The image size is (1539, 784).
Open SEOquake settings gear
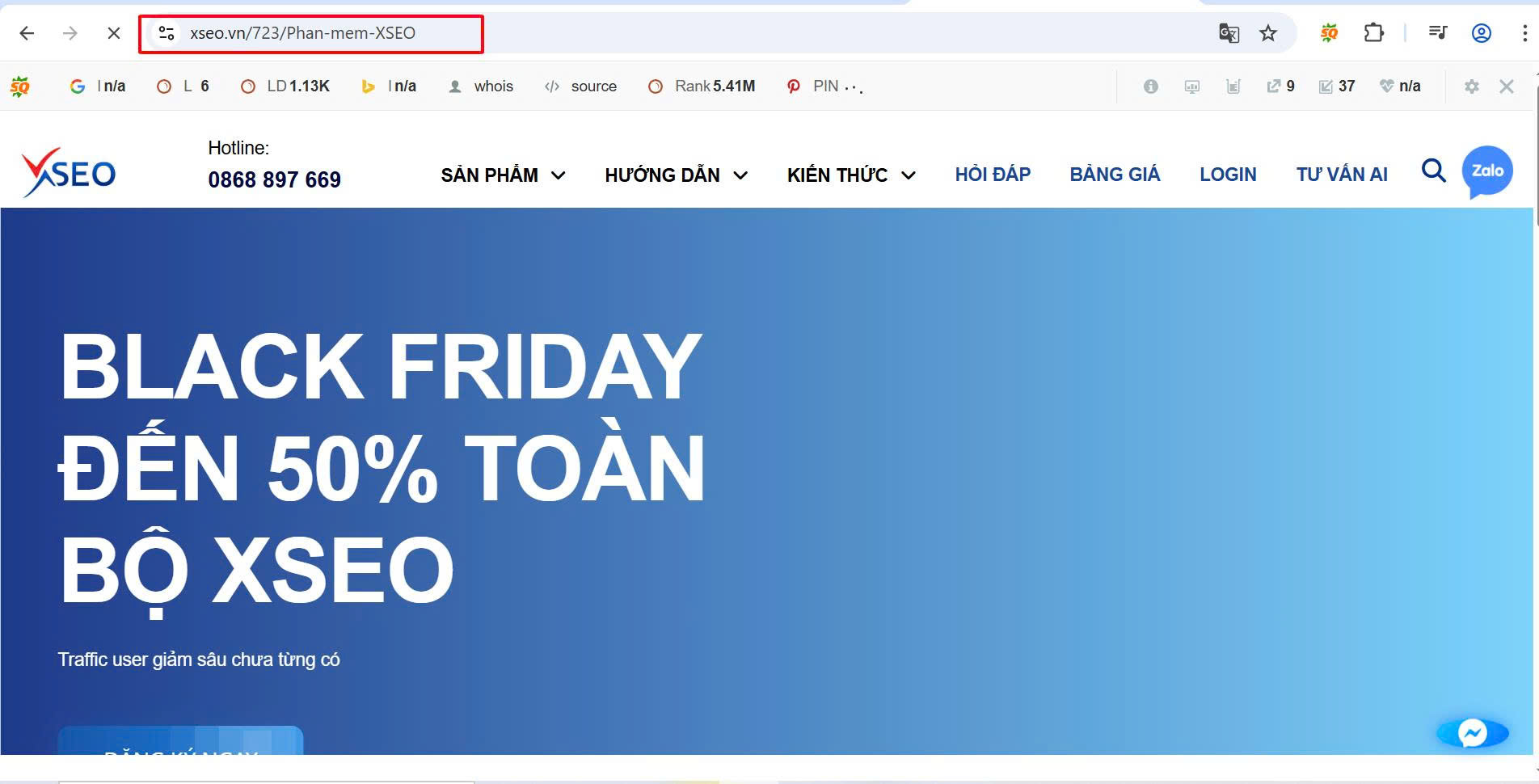pos(1472,86)
